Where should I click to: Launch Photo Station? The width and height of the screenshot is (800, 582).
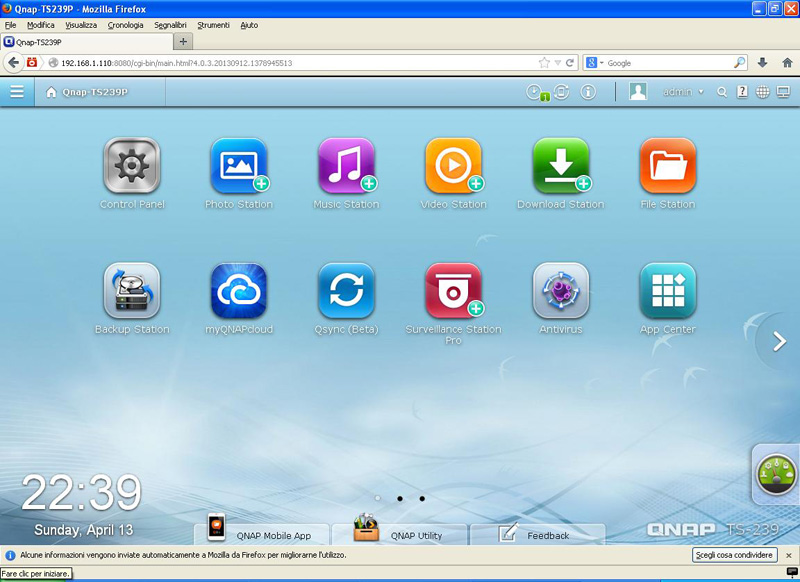[238, 166]
